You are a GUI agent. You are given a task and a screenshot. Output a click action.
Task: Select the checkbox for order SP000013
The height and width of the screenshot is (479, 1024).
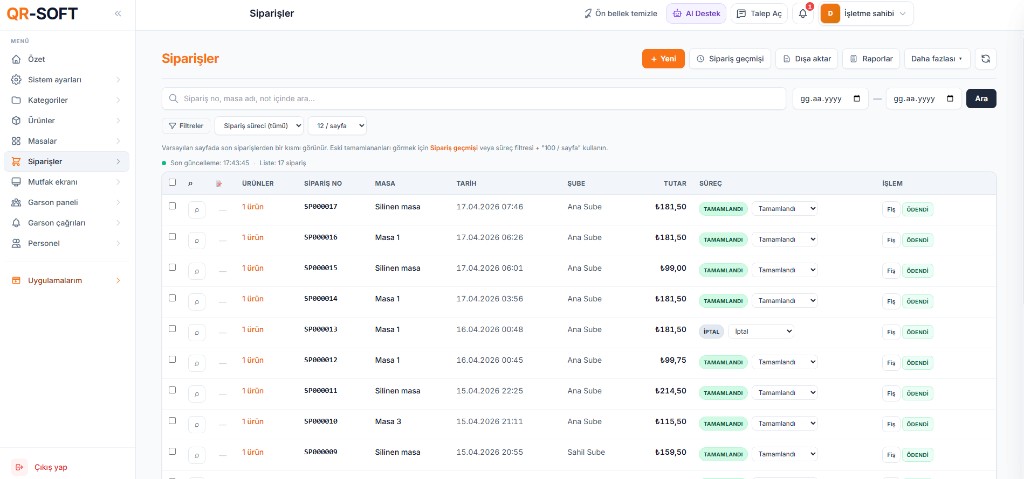(x=172, y=328)
